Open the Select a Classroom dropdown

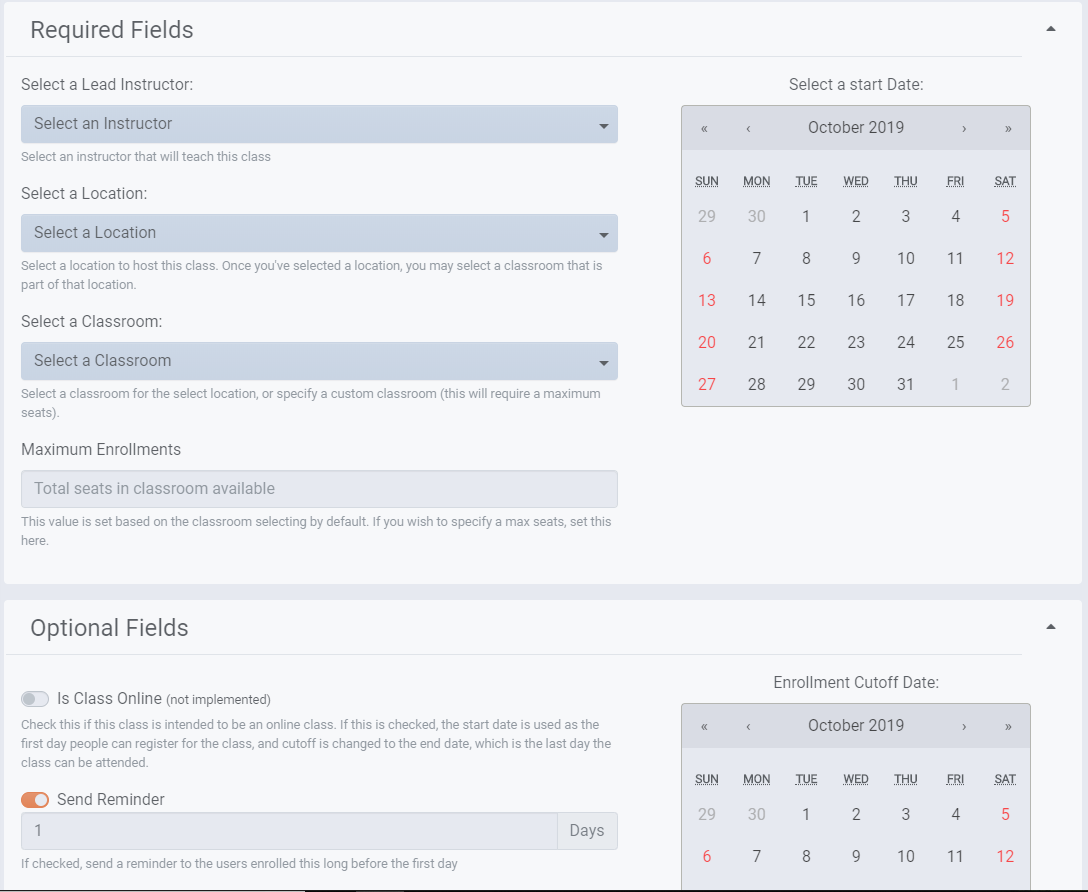coord(319,361)
